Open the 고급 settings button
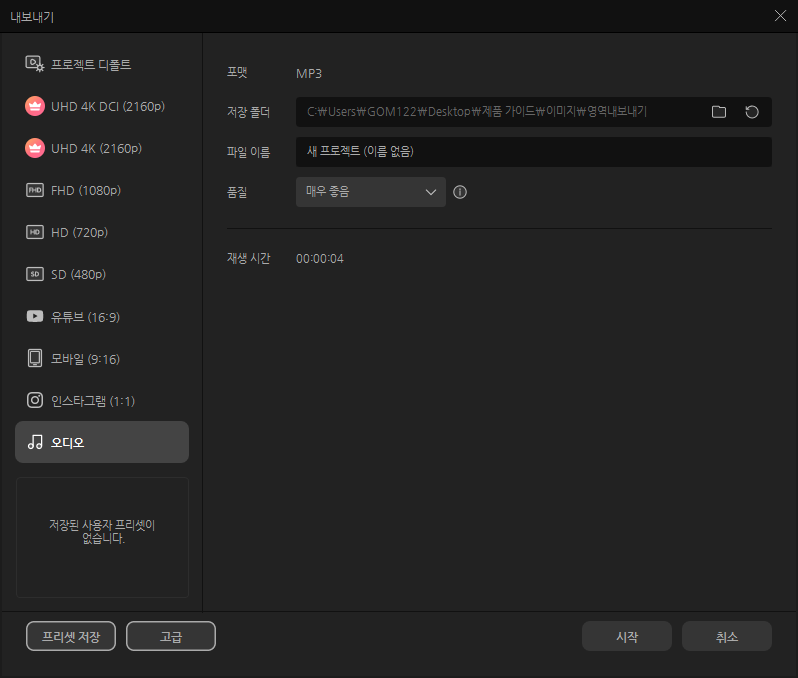This screenshot has height=678, width=798. coord(171,636)
